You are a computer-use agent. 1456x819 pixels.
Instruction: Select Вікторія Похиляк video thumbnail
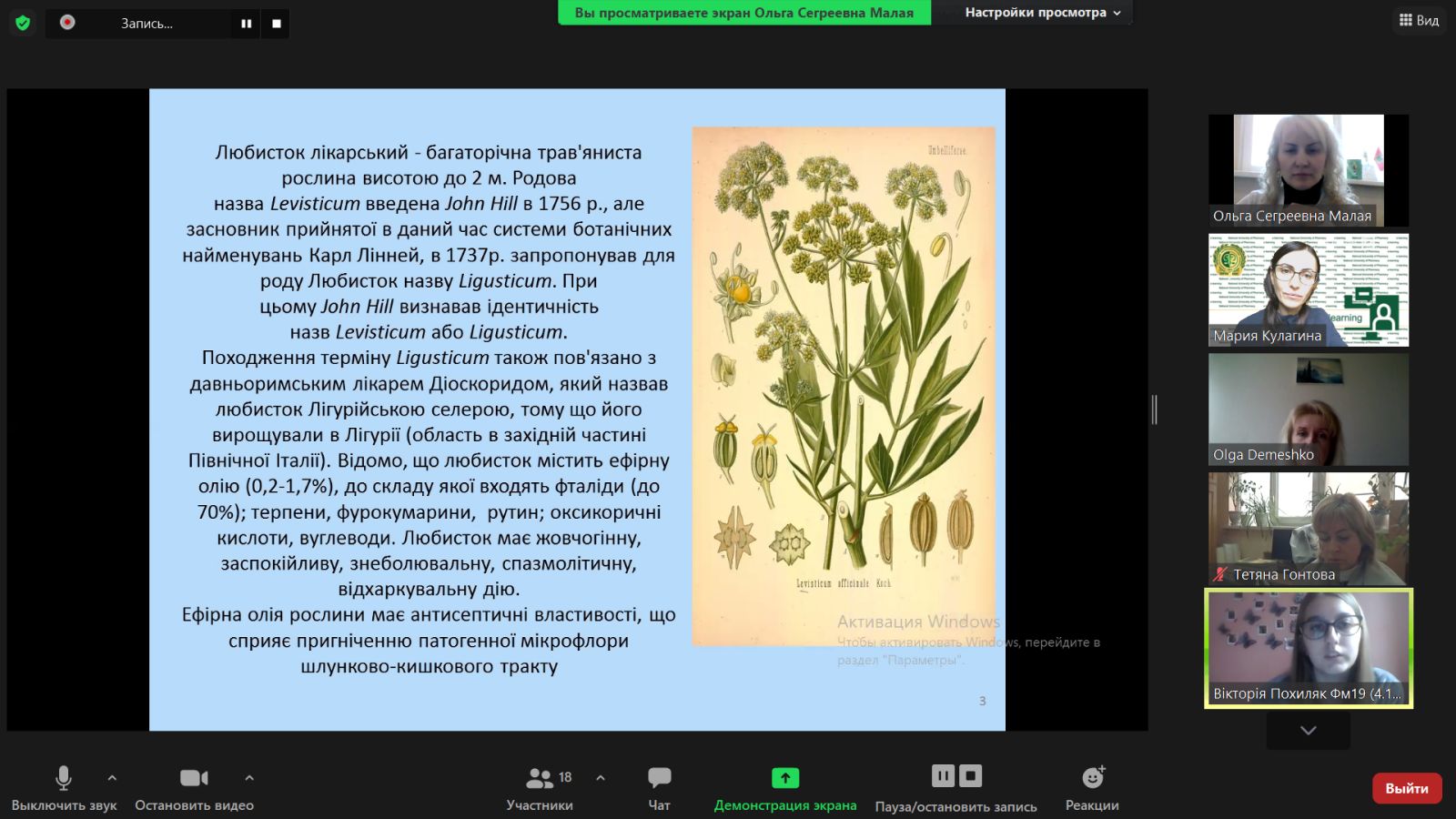tap(1308, 648)
